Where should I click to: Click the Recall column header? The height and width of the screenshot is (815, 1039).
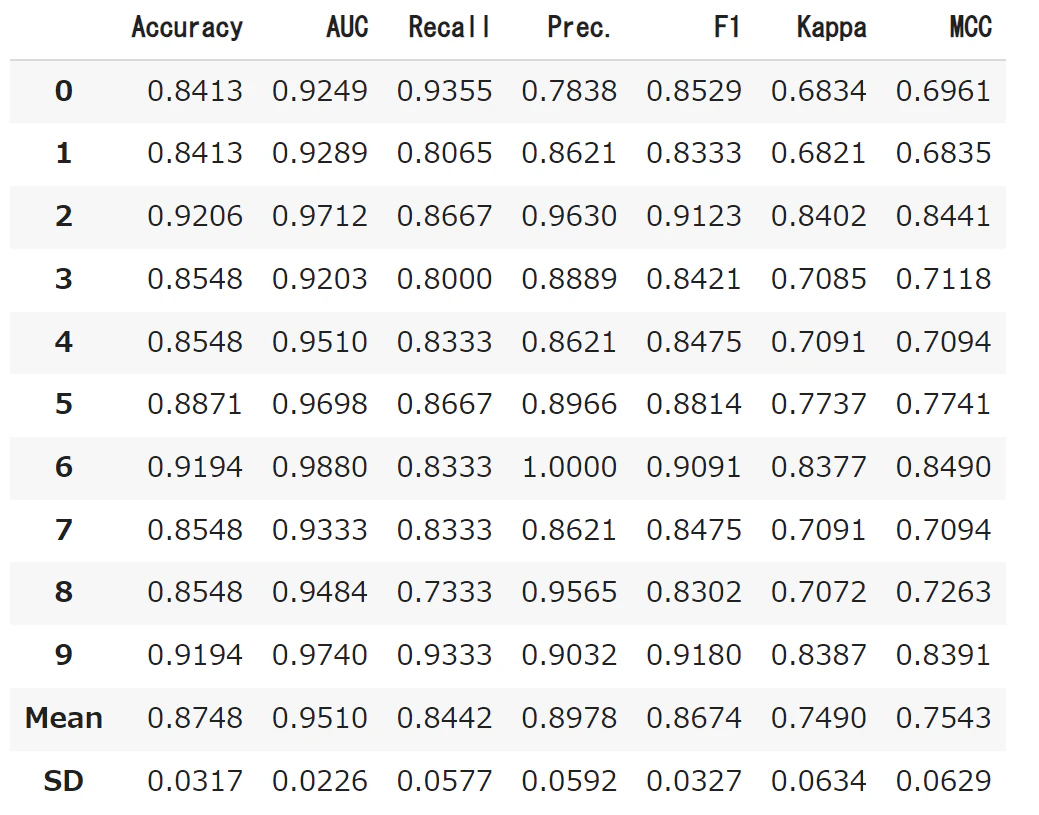pyautogui.click(x=449, y=28)
